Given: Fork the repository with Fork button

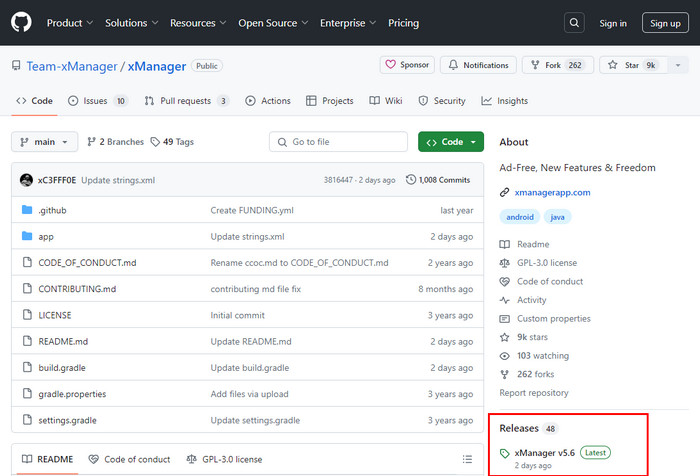Looking at the screenshot, I should (558, 65).
